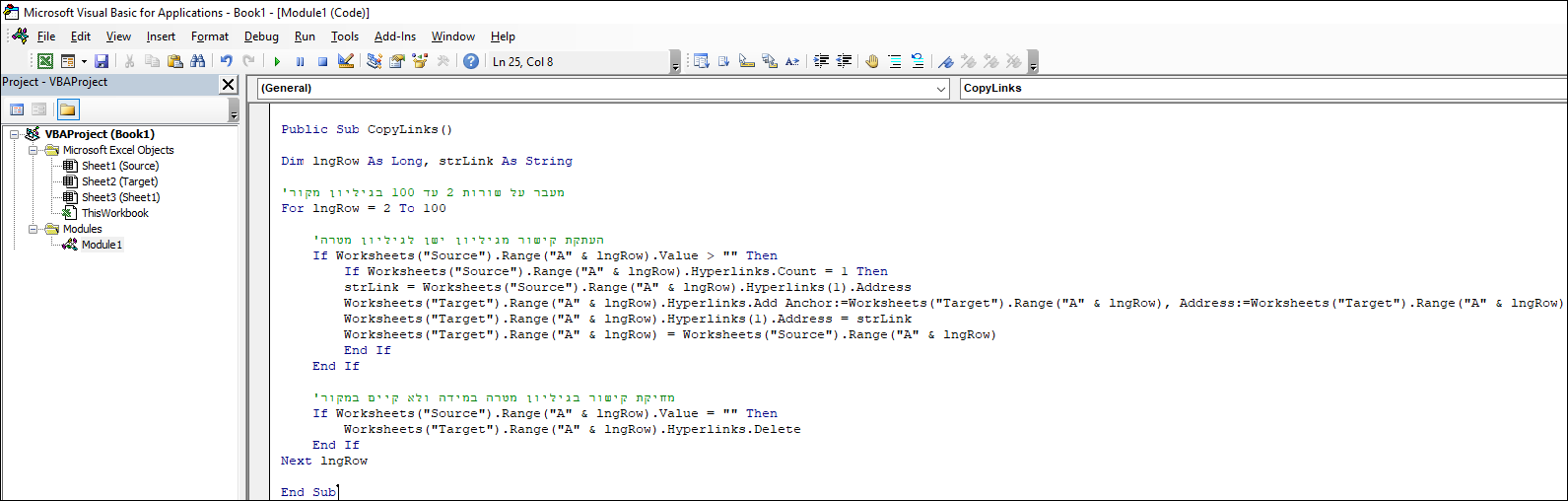This screenshot has height=501, width=1568.
Task: Click the View Microsoft Excel icon
Action: (45, 61)
